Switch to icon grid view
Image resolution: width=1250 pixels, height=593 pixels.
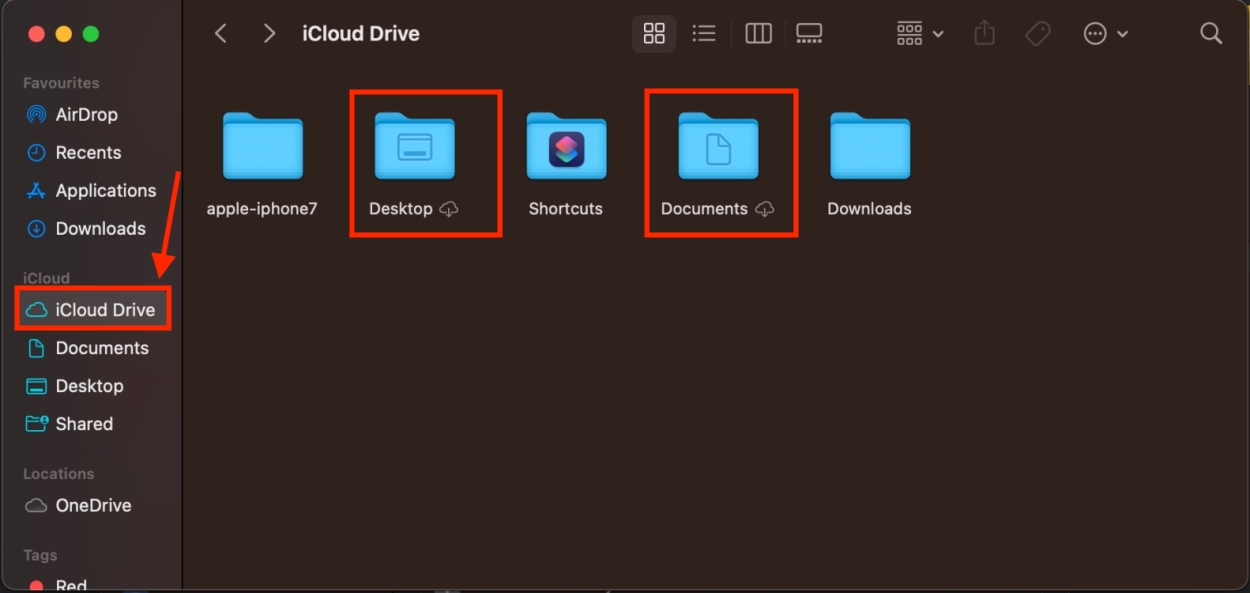(654, 34)
